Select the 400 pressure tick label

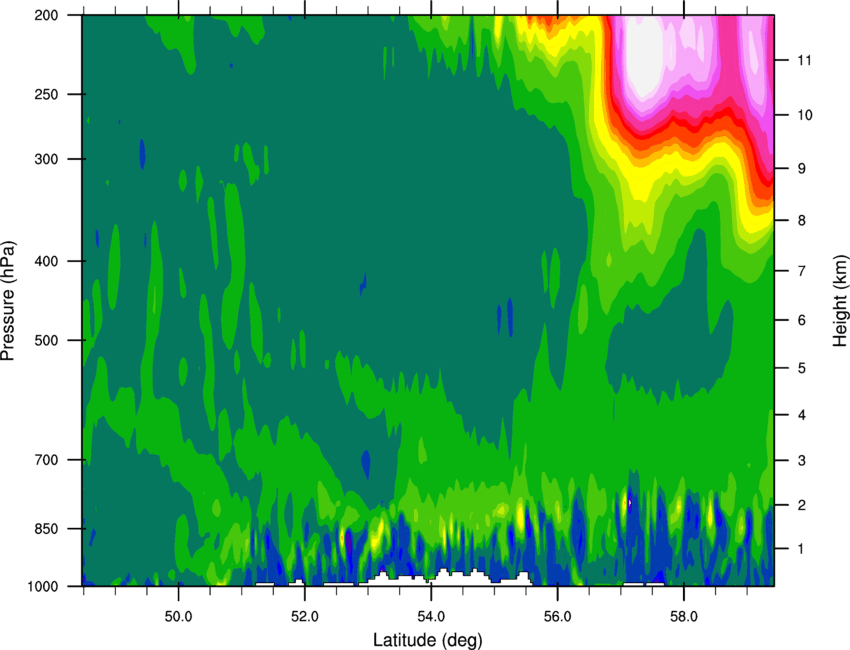(46, 261)
